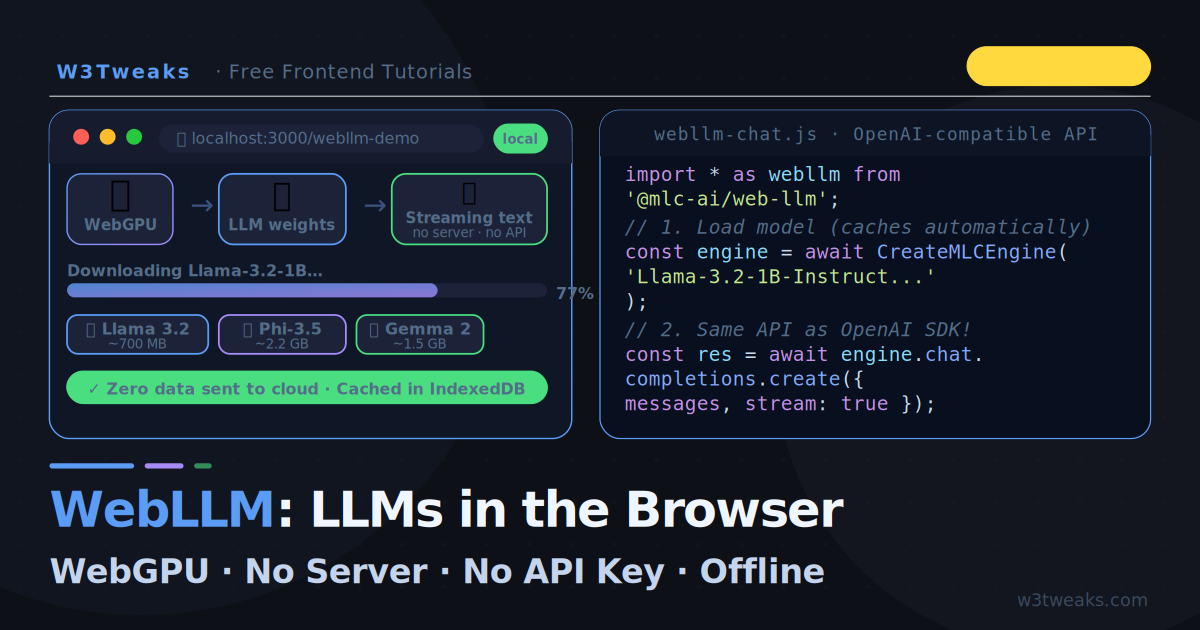Click the blue WebLLM headline word
The image size is (1200, 630).
click(x=162, y=510)
